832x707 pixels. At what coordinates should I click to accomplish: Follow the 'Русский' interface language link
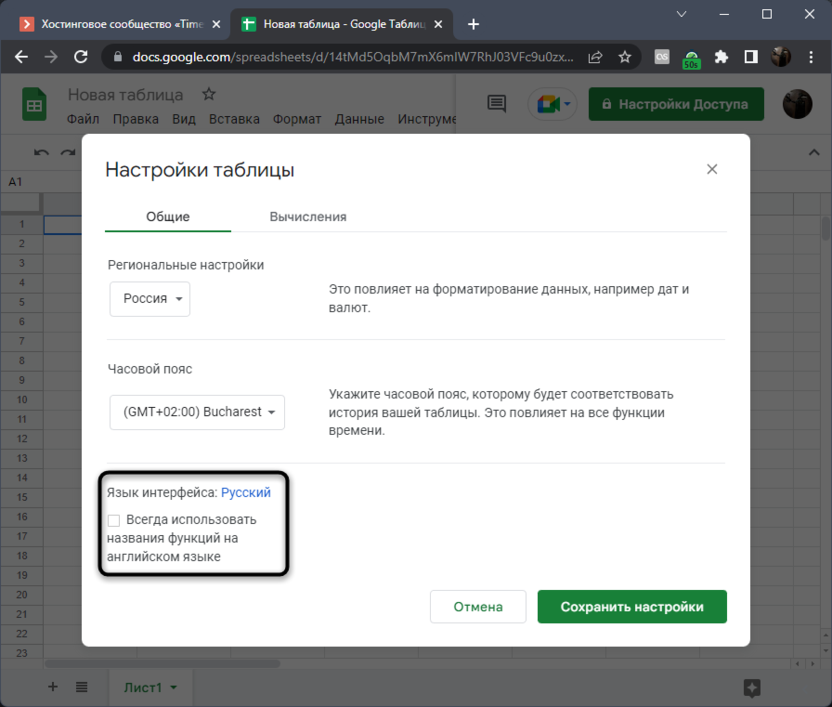tap(246, 492)
